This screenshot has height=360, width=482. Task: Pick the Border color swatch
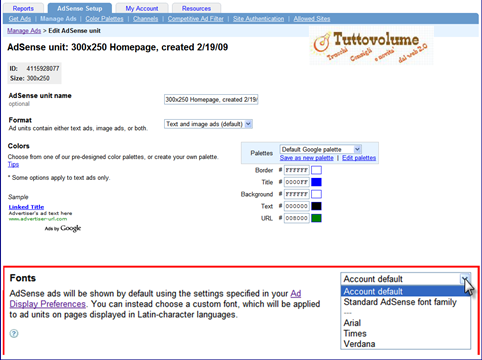click(316, 170)
